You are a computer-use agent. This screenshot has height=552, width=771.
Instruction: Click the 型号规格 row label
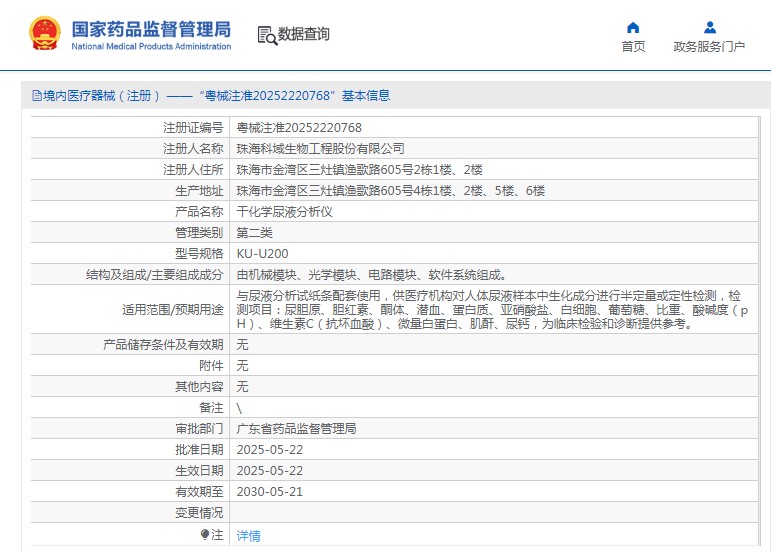coord(199,254)
